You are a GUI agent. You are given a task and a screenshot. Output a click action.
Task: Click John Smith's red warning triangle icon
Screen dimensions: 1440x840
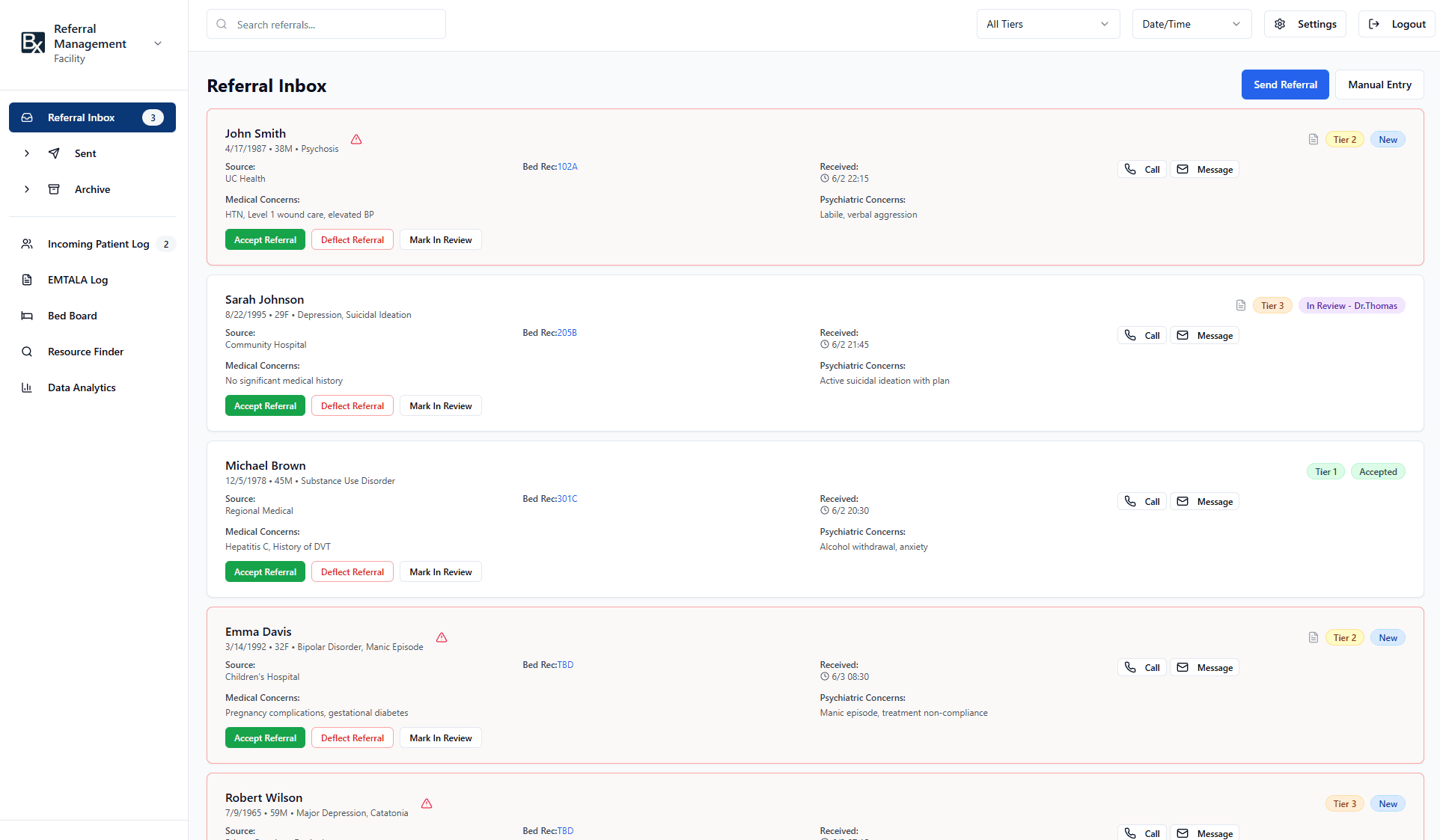pos(356,140)
